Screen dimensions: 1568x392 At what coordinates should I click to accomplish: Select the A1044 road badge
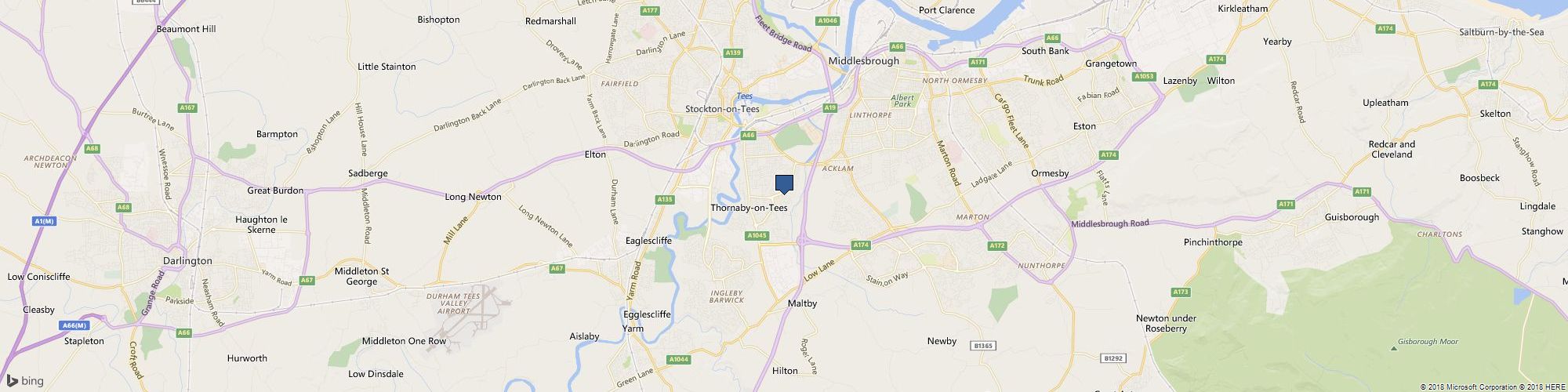[679, 359]
